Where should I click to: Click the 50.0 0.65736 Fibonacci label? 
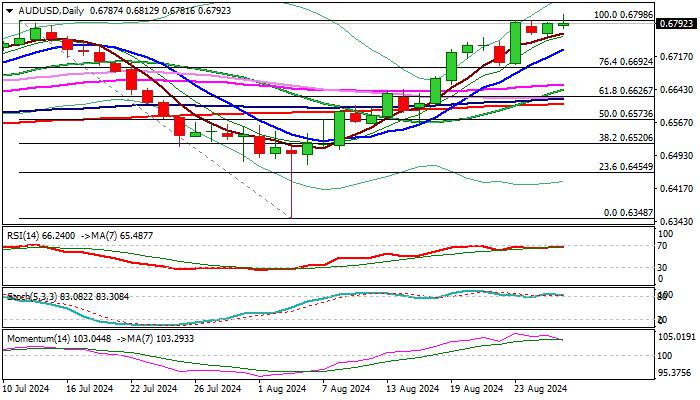(625, 114)
